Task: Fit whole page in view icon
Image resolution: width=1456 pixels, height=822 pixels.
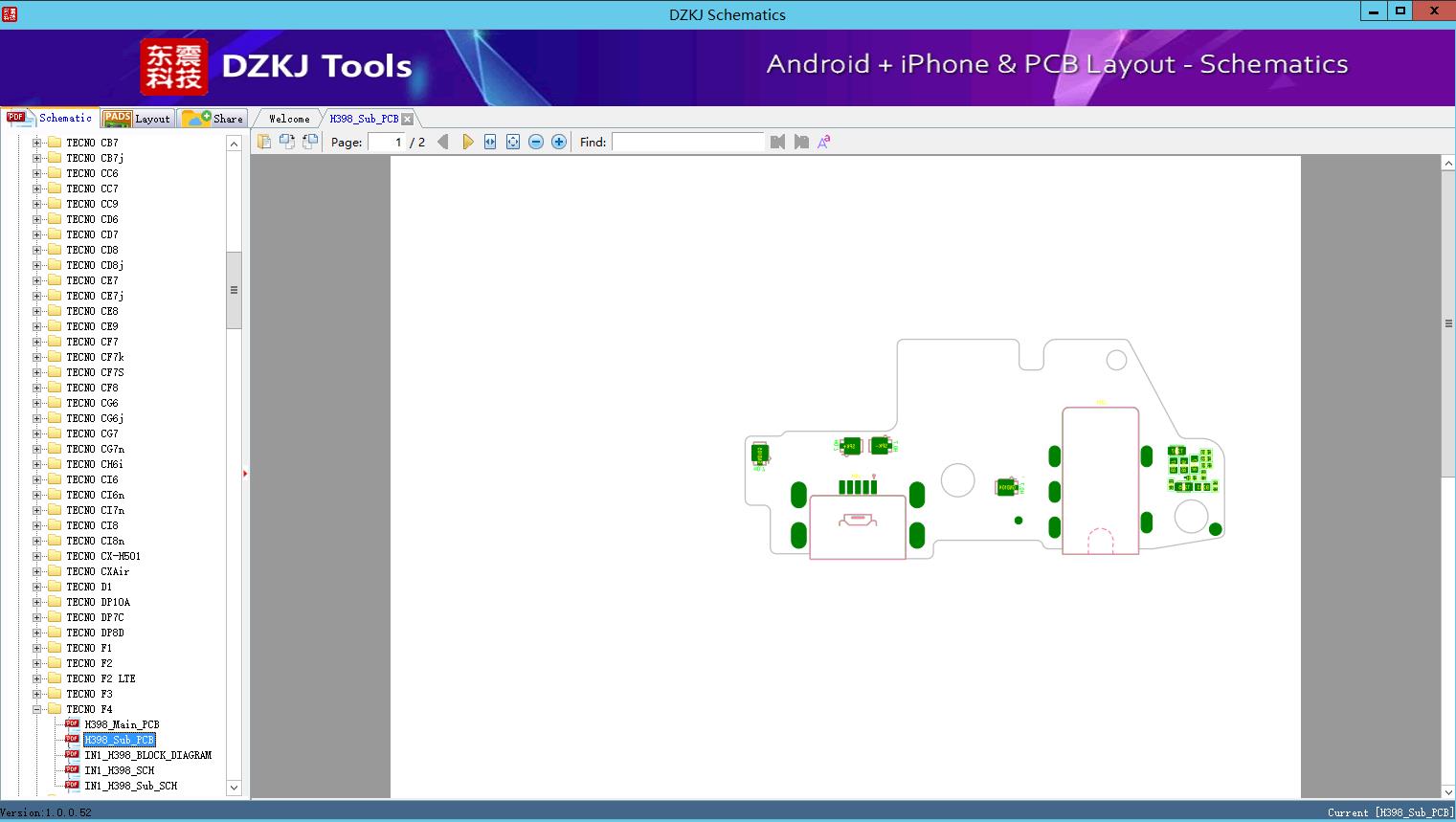Action: point(513,142)
